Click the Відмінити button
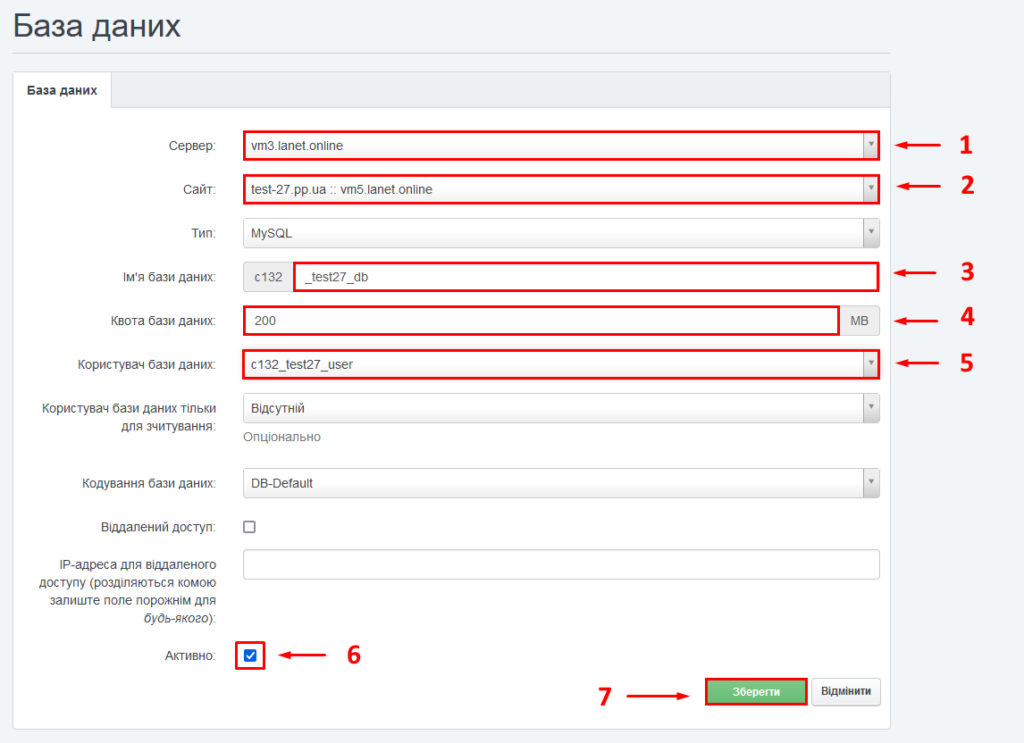The height and width of the screenshot is (743, 1024). (846, 692)
